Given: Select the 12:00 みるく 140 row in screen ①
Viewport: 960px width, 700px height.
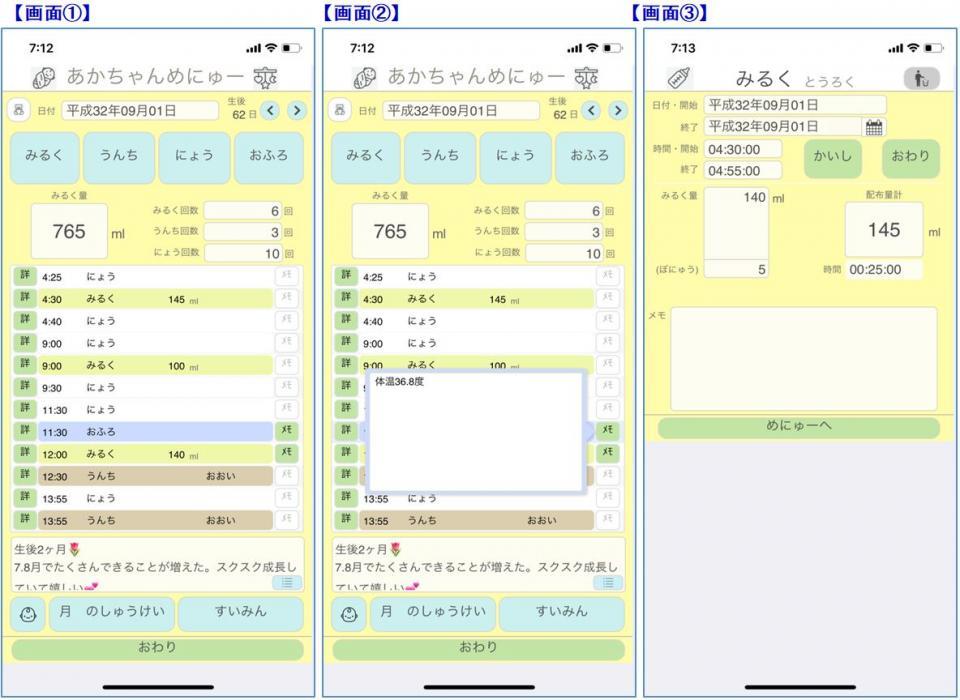Looking at the screenshot, I should [x=156, y=454].
